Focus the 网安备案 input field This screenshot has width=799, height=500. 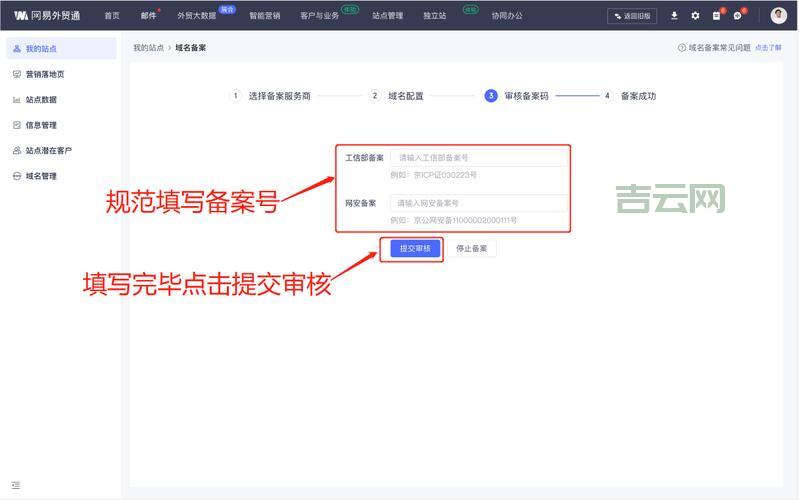click(478, 203)
